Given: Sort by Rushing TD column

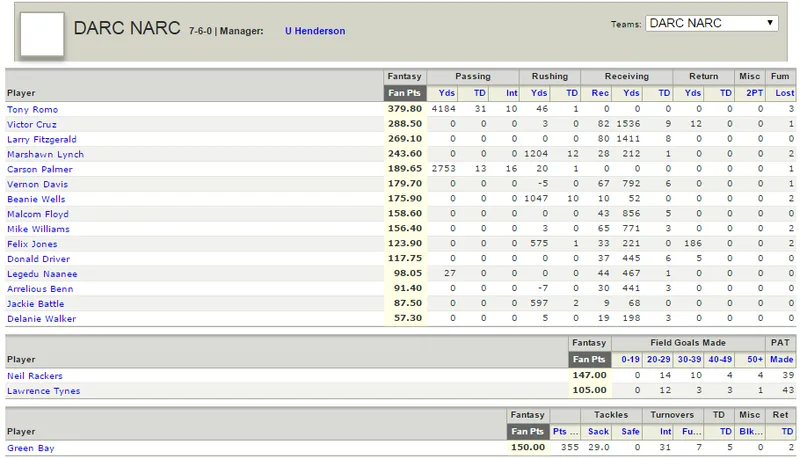Looking at the screenshot, I should pos(572,93).
